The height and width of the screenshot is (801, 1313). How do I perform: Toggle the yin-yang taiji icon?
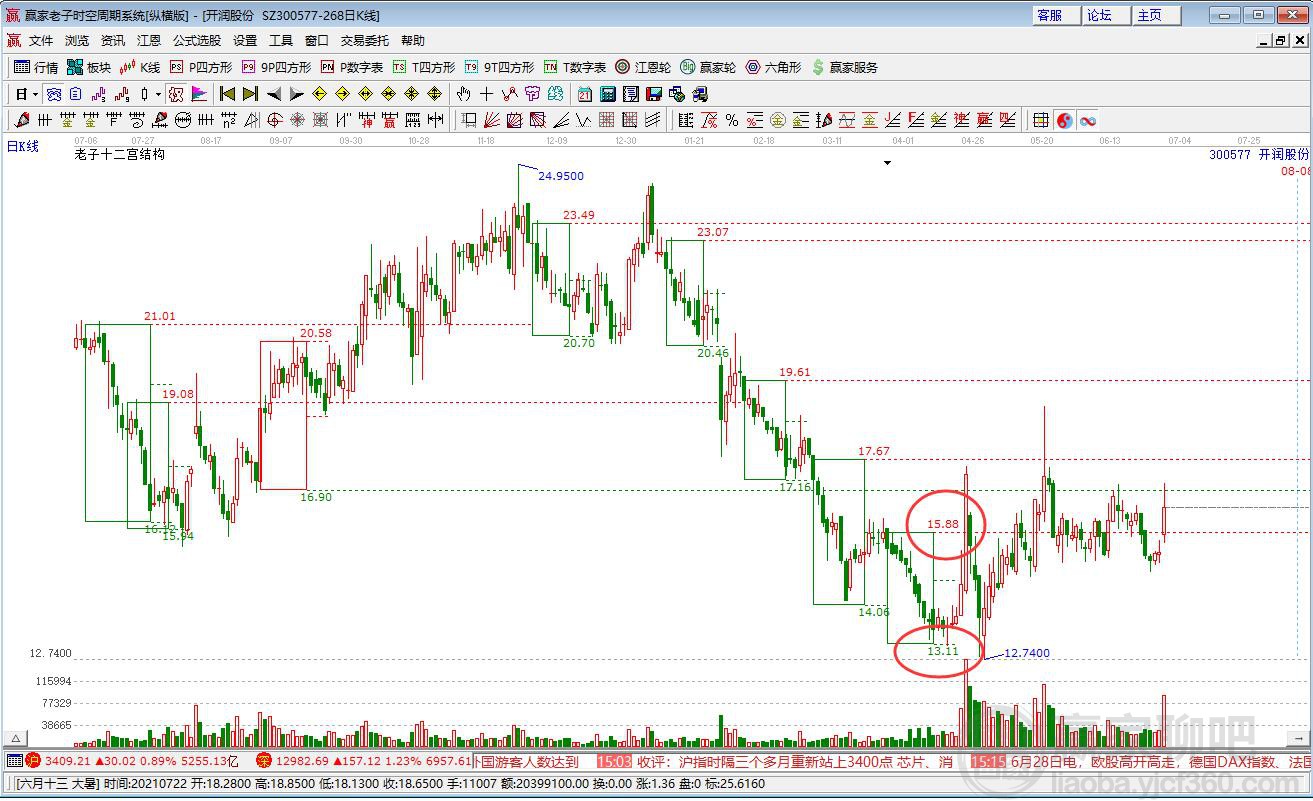(x=1064, y=120)
